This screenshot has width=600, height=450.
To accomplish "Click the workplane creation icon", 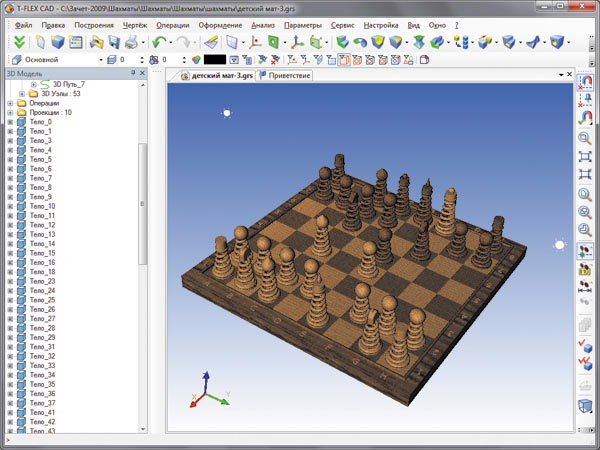I will click(x=232, y=42).
